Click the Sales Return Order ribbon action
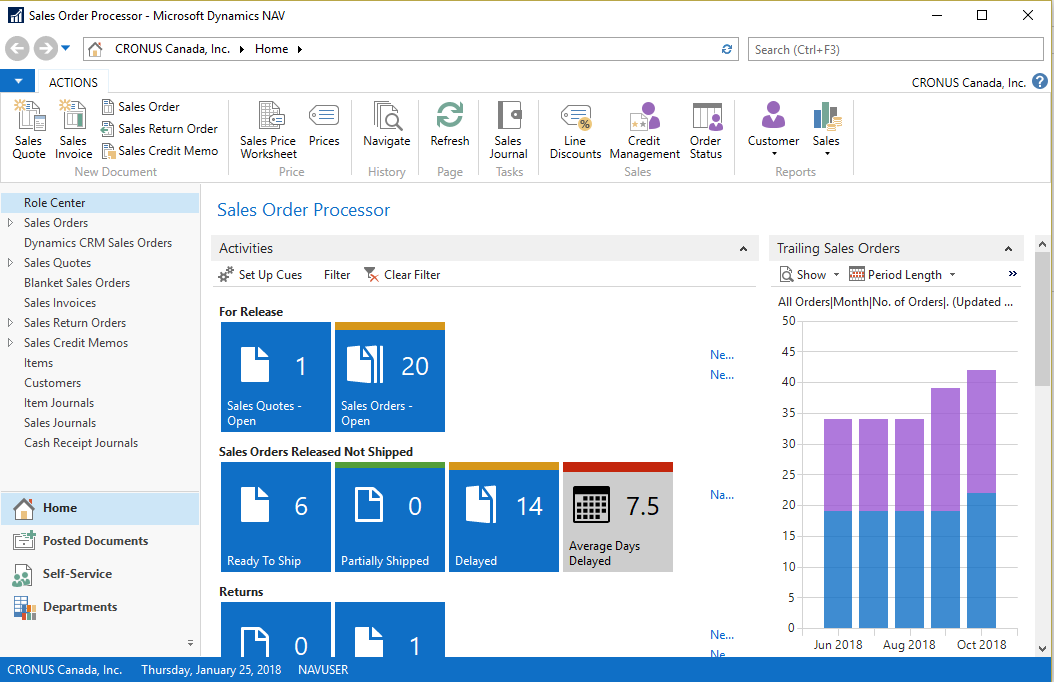 [x=159, y=129]
